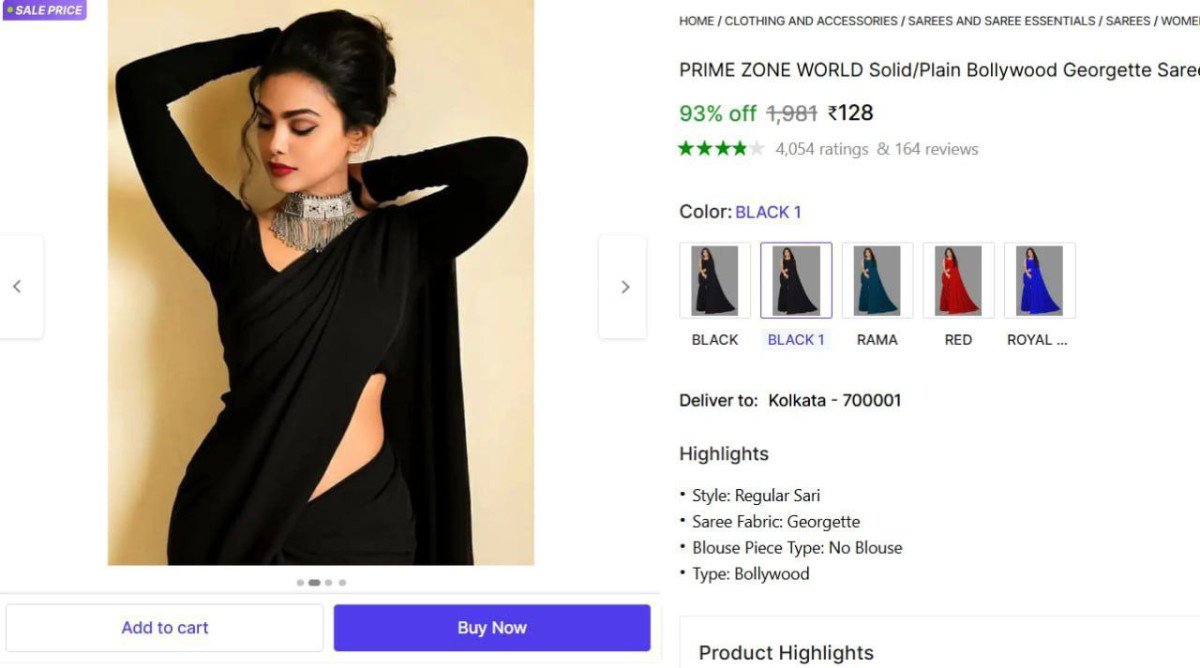The image size is (1200, 668).
Task: Select the BLACK color swatch thumbnail
Action: tap(715, 281)
